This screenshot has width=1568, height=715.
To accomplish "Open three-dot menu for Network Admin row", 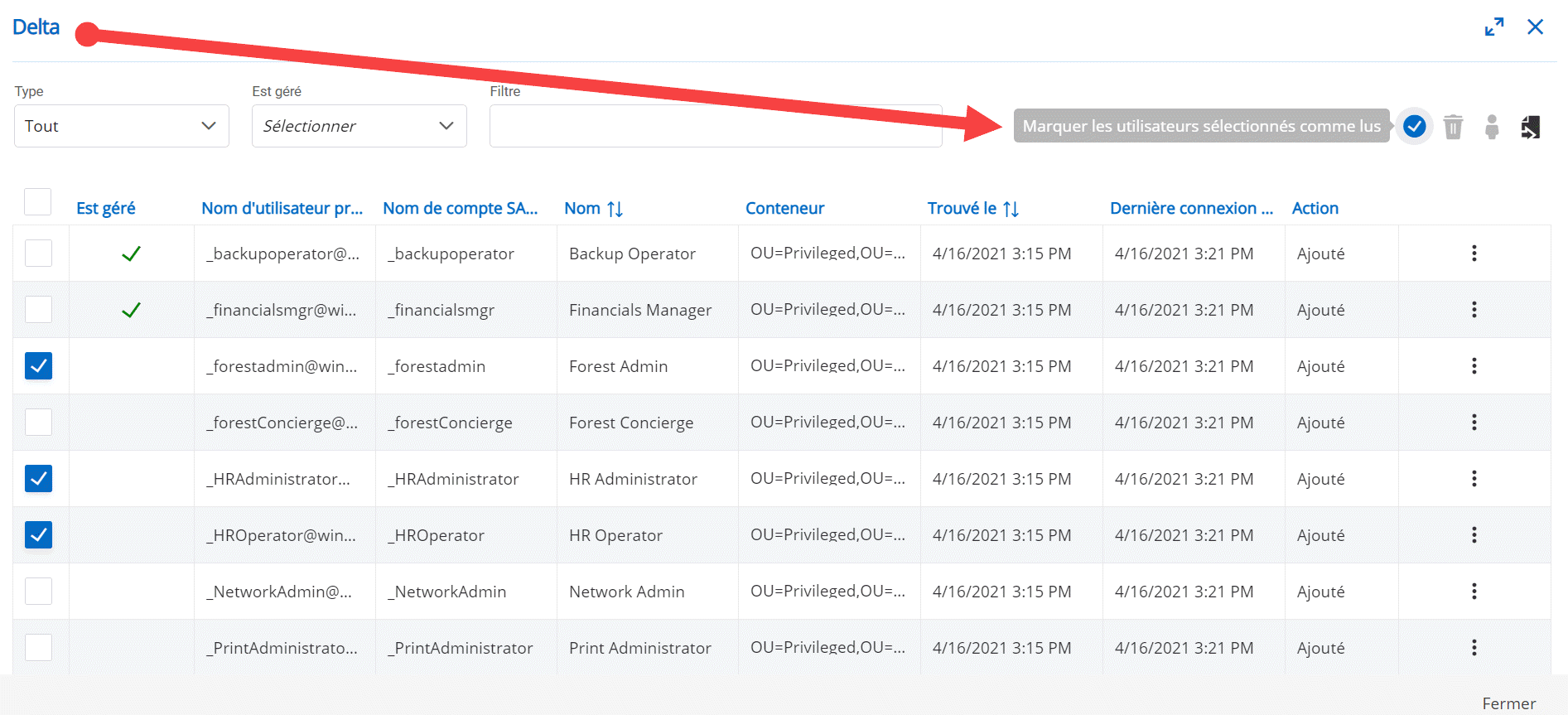I will coord(1474,592).
